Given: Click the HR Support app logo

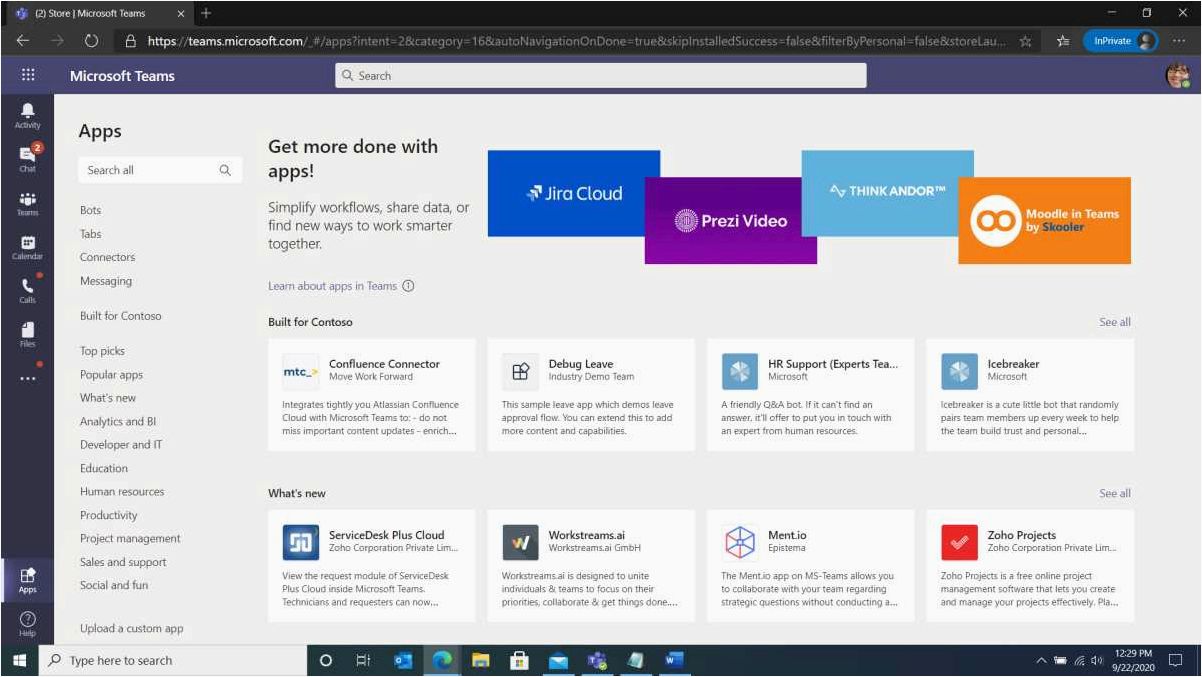Looking at the screenshot, I should (740, 371).
